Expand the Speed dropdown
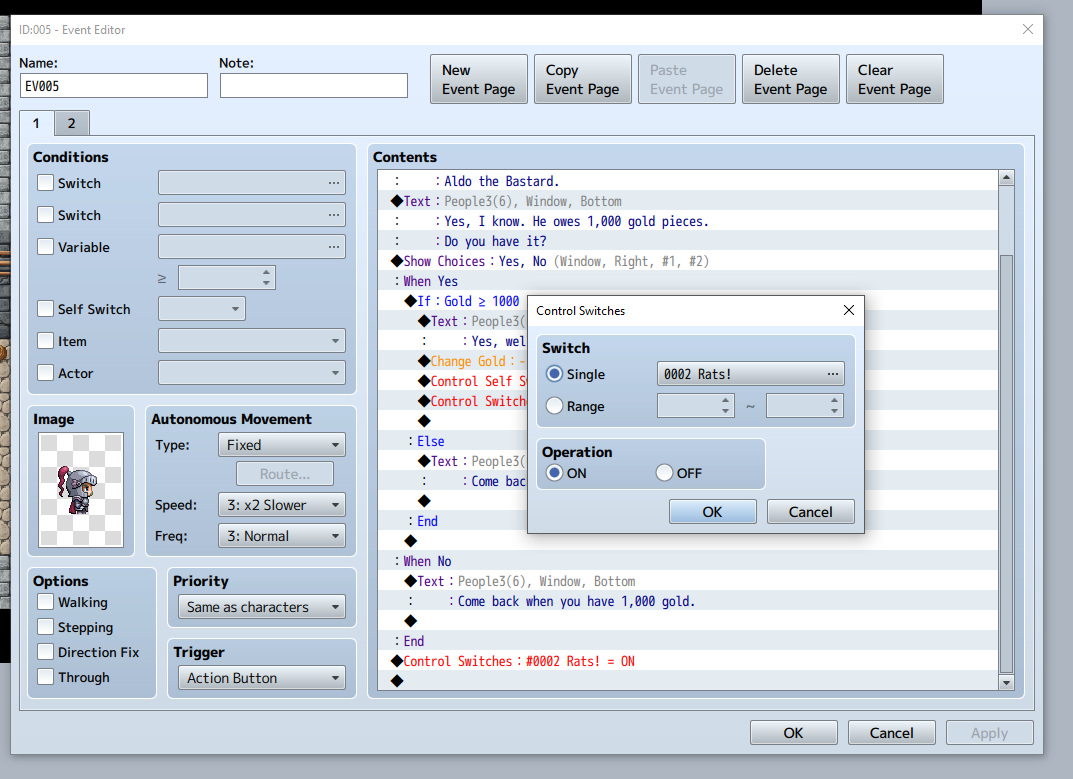This screenshot has height=779, width=1073. click(x=281, y=505)
